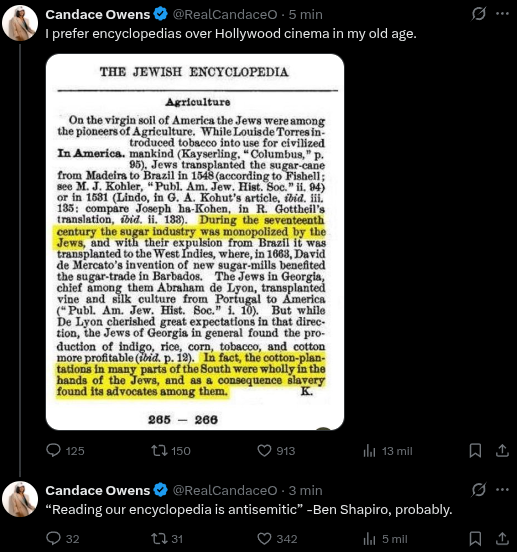Image resolution: width=517 pixels, height=552 pixels.
Task: View analytics showing 13 mil views
Action: coord(387,451)
